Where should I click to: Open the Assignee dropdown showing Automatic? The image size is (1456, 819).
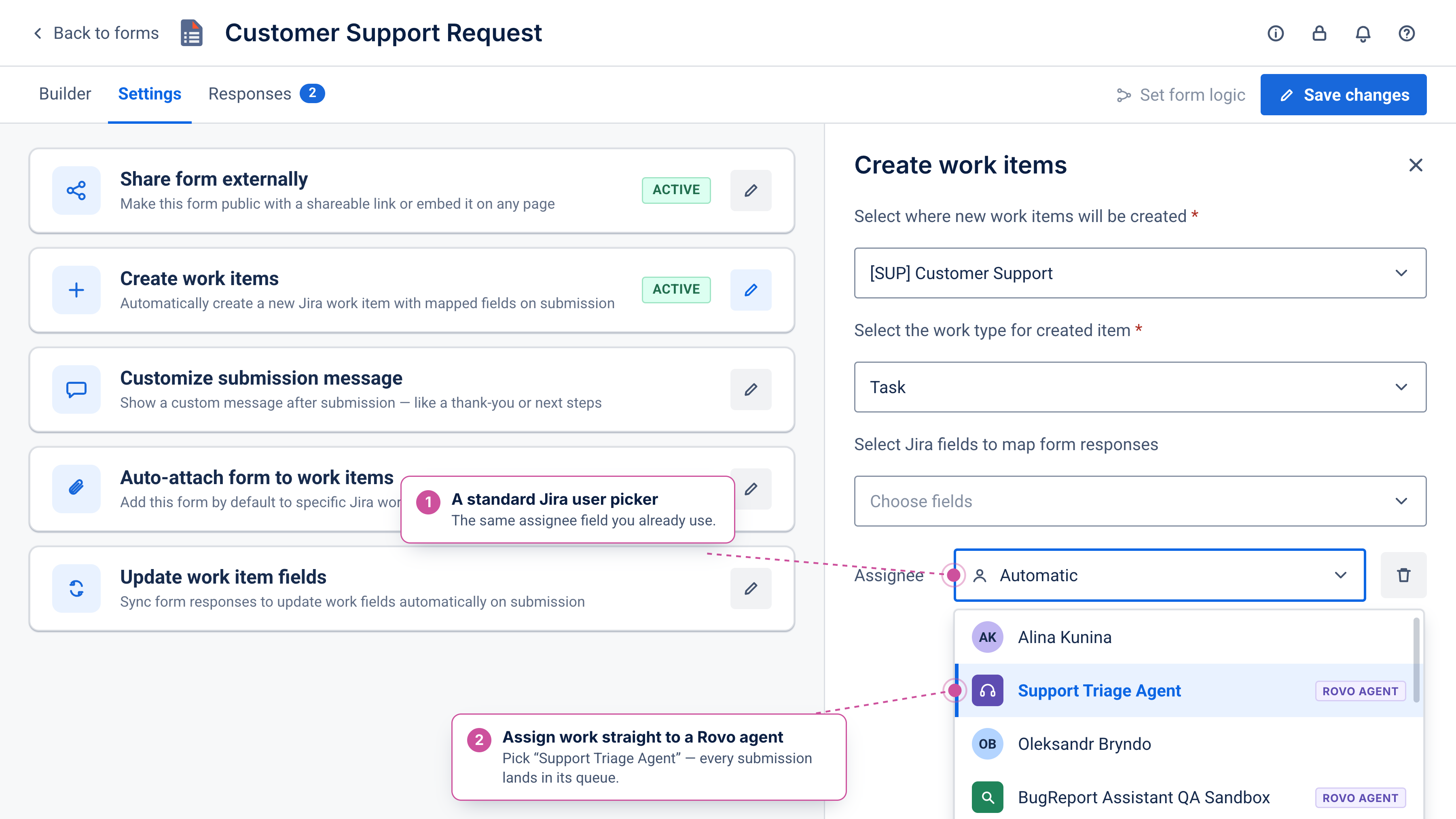coord(1159,575)
